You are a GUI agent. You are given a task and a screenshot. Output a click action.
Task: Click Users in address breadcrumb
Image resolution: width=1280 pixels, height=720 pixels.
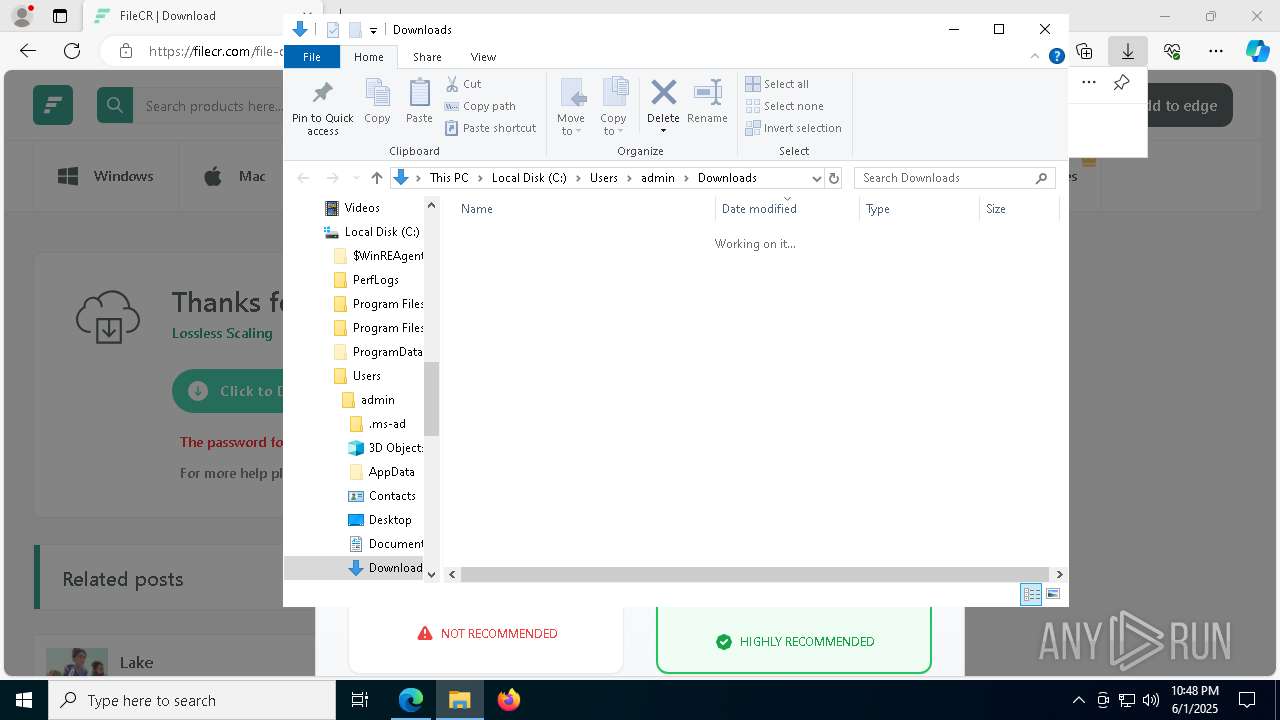pyautogui.click(x=604, y=178)
